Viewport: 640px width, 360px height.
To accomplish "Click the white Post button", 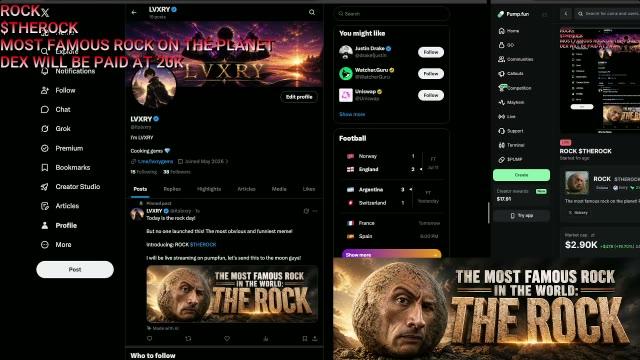I will (x=75, y=269).
